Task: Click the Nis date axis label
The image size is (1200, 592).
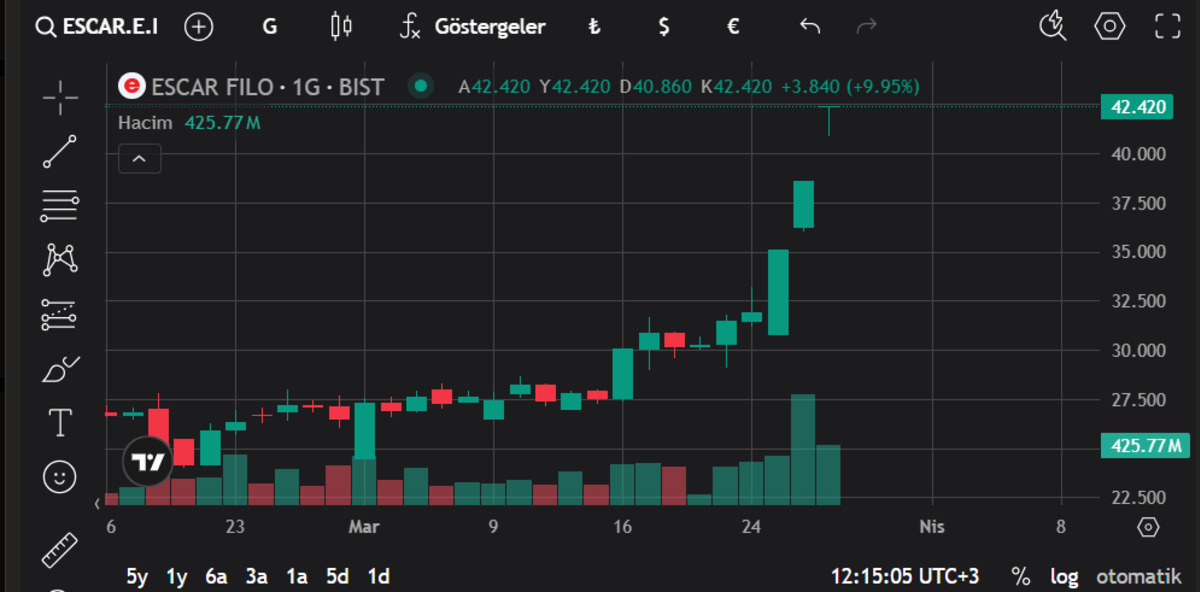Action: pos(931,527)
